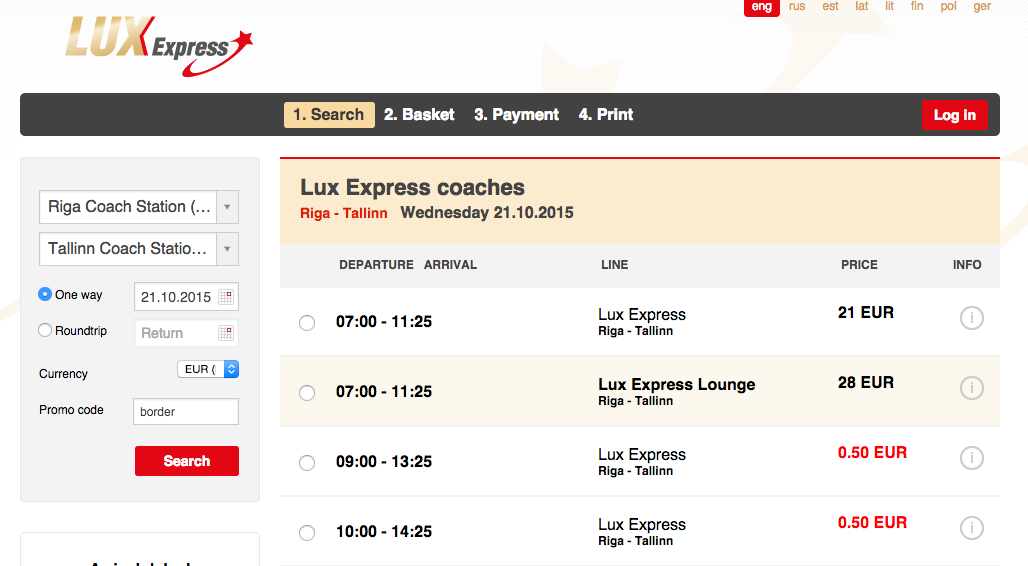The height and width of the screenshot is (566, 1028).
Task: Select the 09:00 - 13:25 trip radio
Action: pyautogui.click(x=307, y=463)
